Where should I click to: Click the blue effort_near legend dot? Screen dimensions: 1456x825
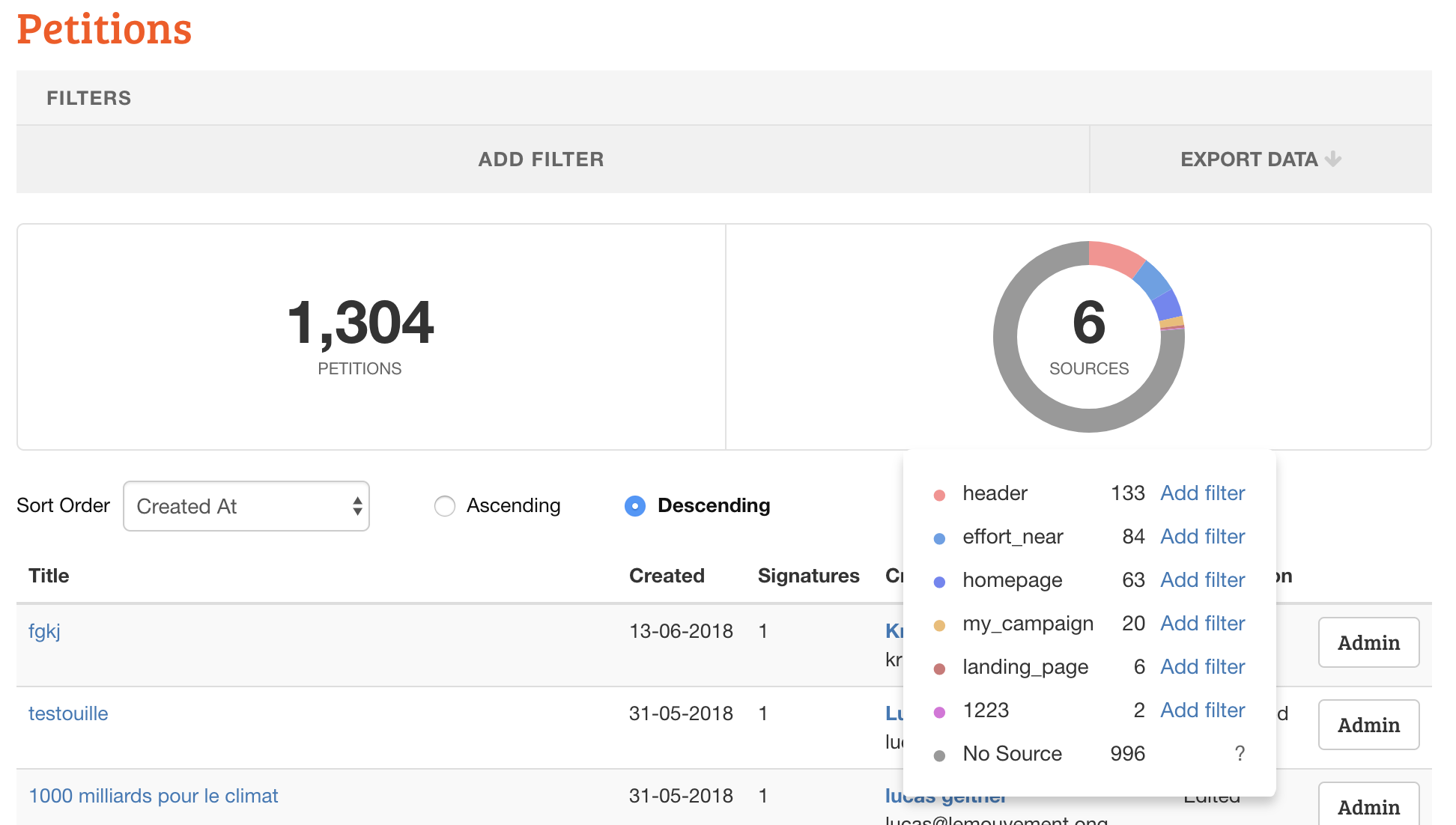(x=939, y=538)
